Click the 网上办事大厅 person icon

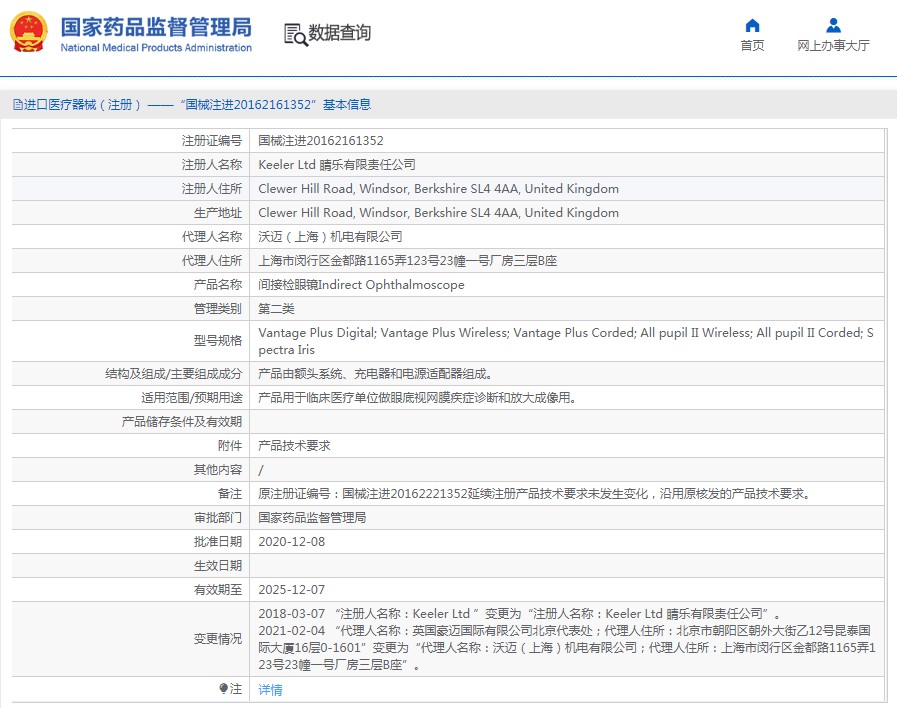pos(833,25)
